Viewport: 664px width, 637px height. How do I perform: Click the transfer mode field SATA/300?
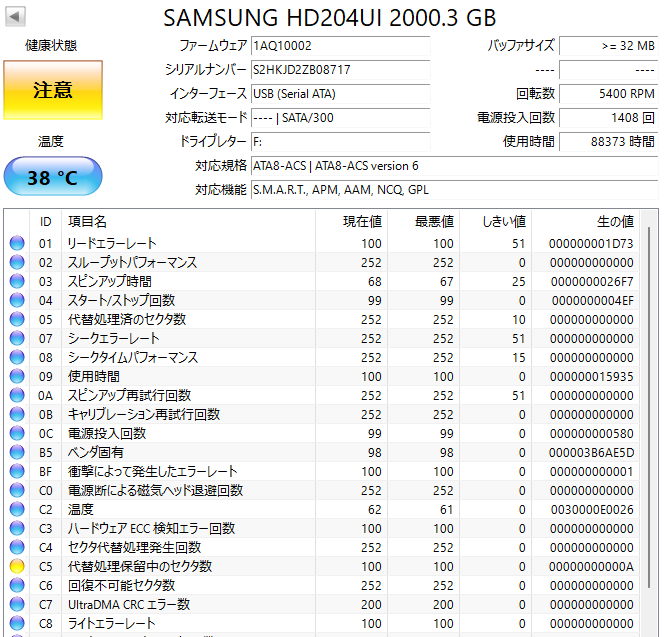[x=341, y=118]
